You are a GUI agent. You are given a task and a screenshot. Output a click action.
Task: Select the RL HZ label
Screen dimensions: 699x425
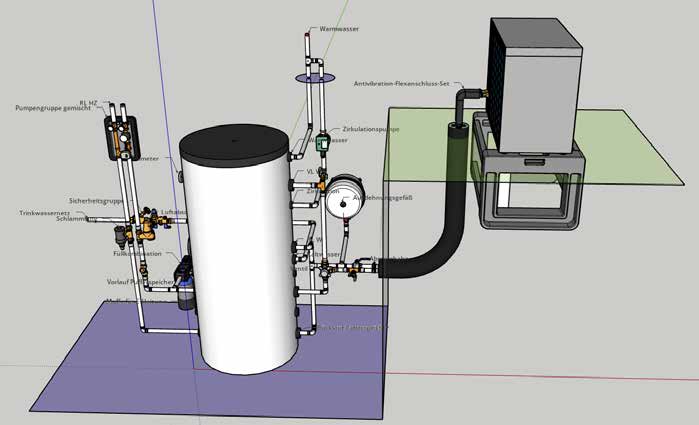[88, 103]
